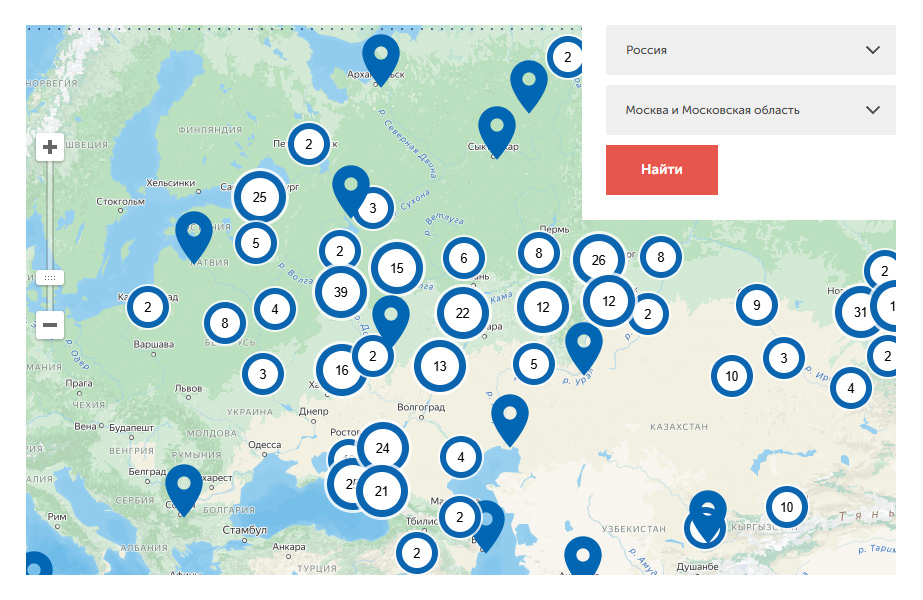
Task: Open the cluster marker labeled 39
Action: click(x=341, y=292)
